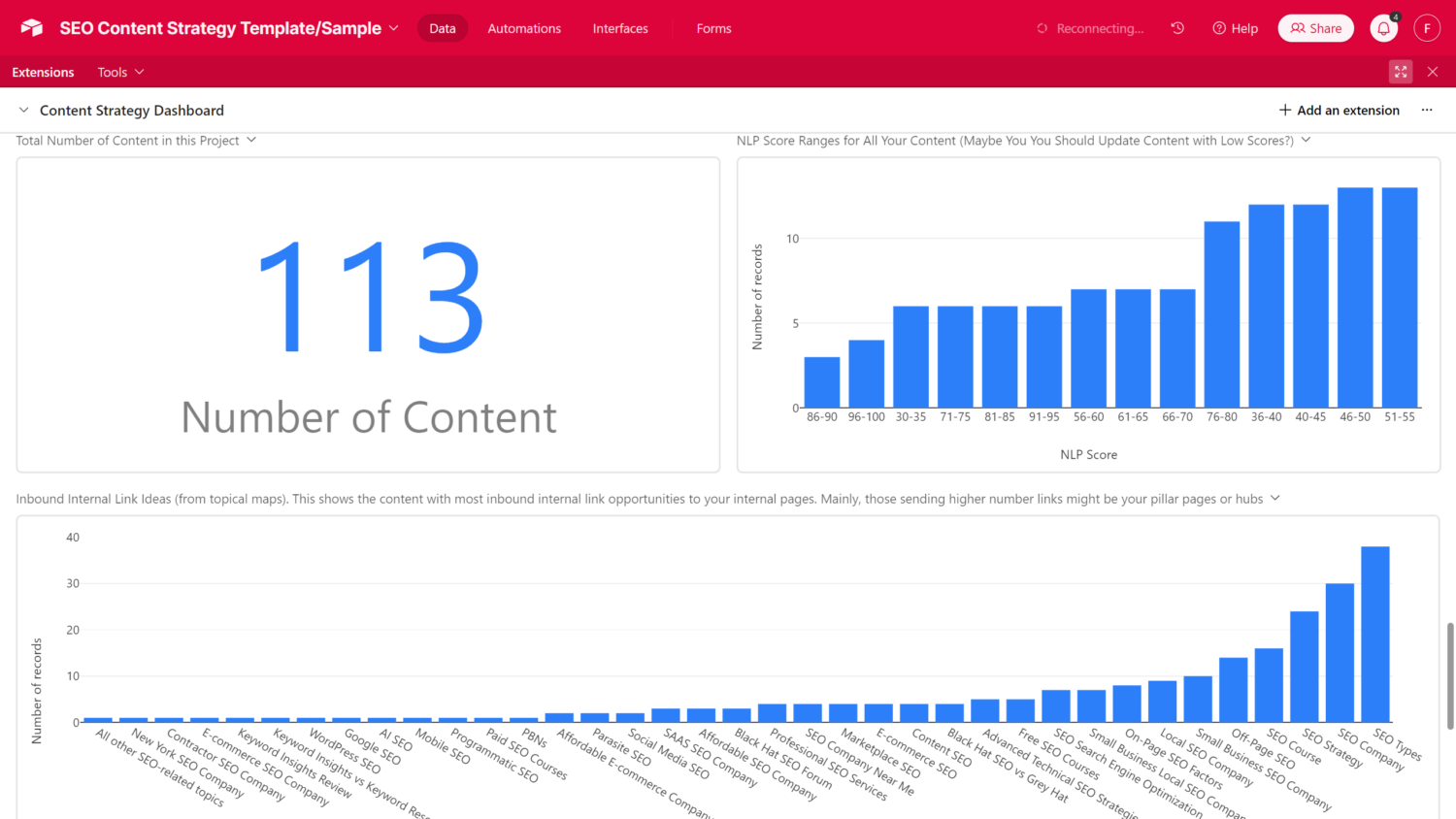Open Inbound Internal Link Ideas chart dropdown
The height and width of the screenshot is (819, 1456).
1275,499
